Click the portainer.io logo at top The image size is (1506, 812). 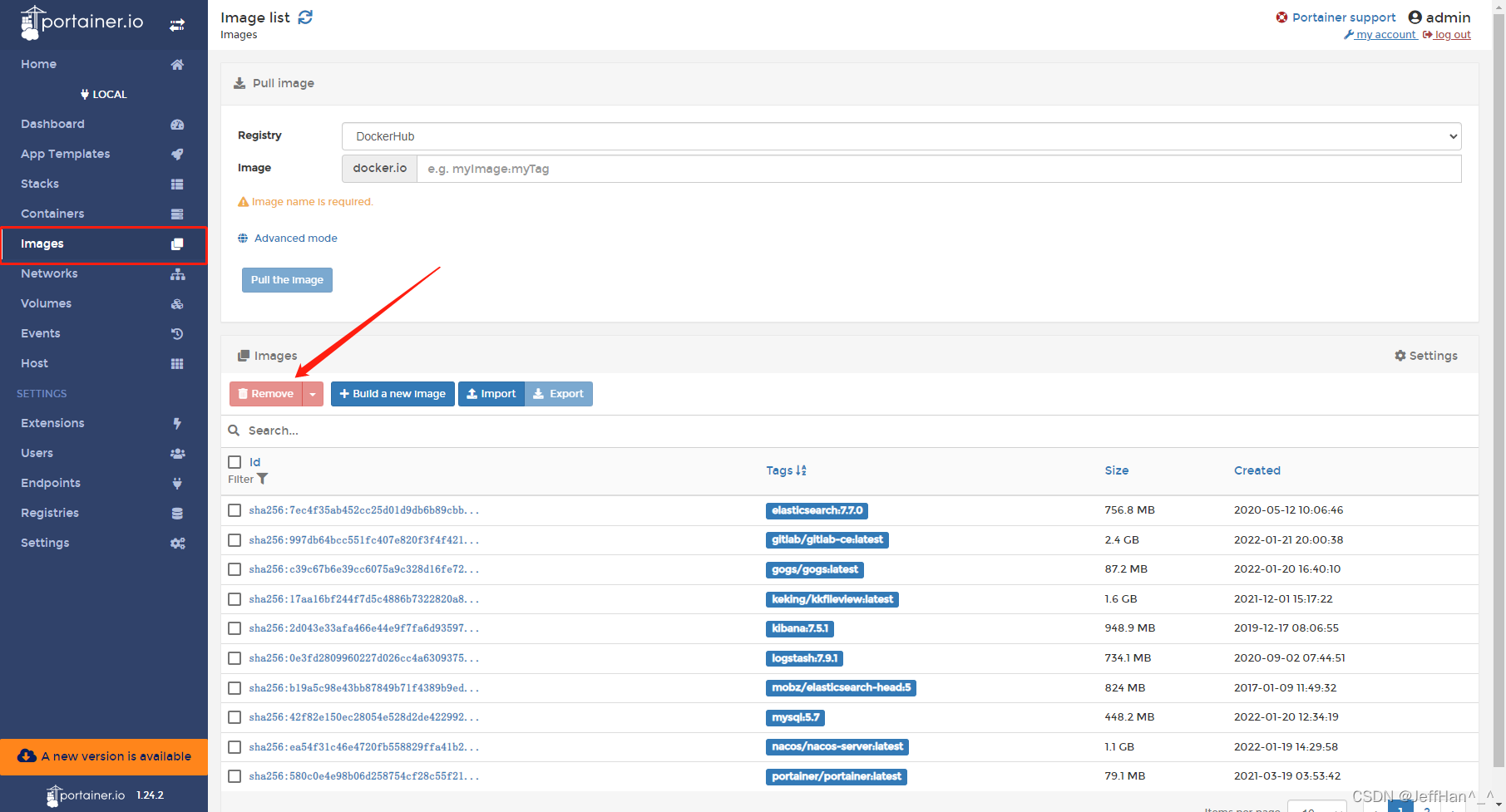pyautogui.click(x=81, y=22)
